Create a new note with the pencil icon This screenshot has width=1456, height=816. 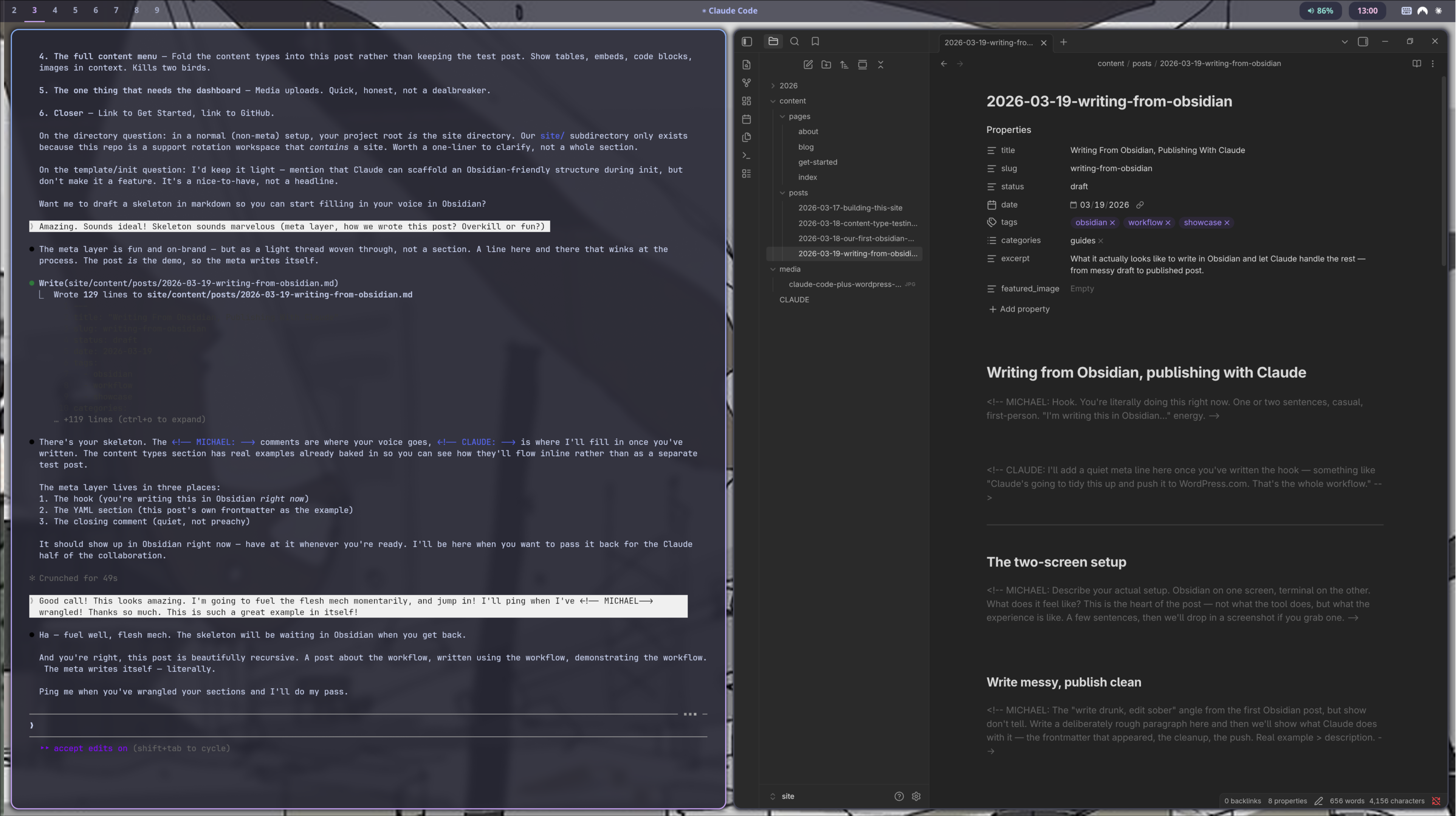point(808,64)
